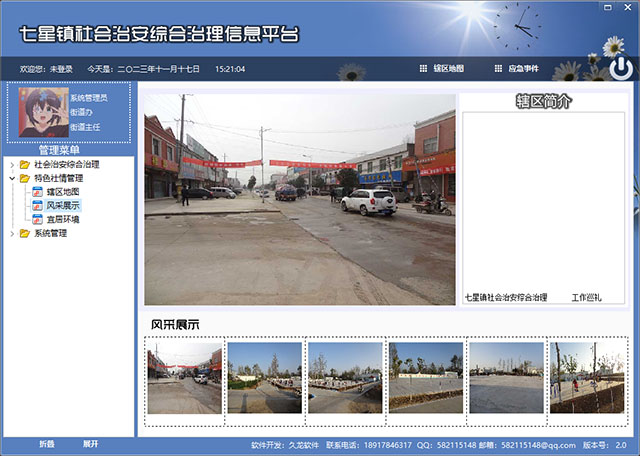Click the email 582115148@qq.com
This screenshot has height=456, width=640.
point(539,445)
